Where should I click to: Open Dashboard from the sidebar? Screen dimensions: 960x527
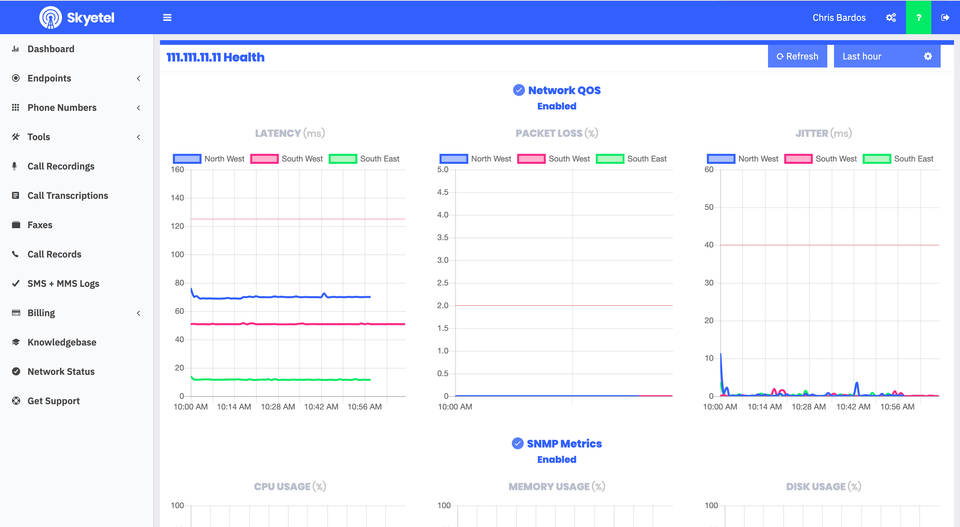click(50, 49)
